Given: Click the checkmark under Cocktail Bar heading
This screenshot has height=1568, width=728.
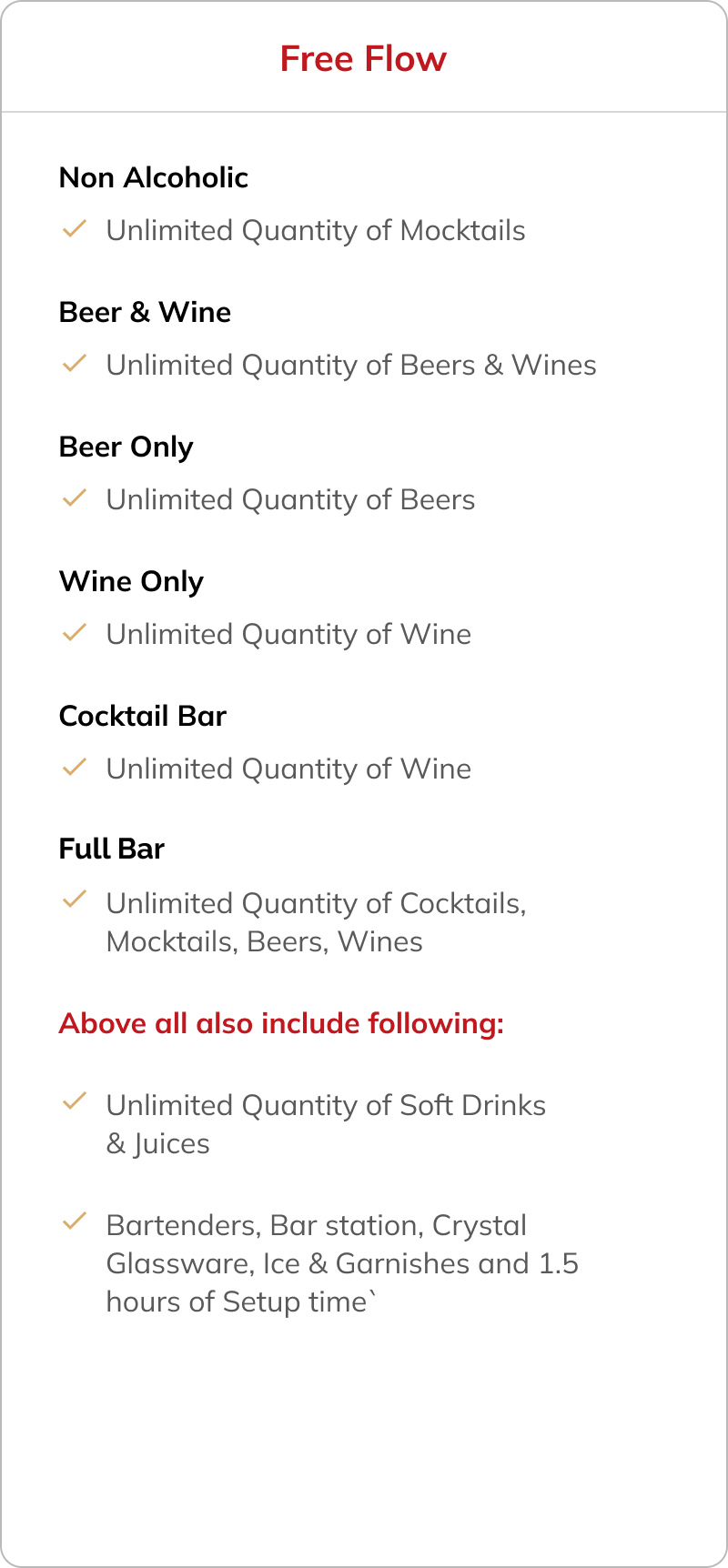Looking at the screenshot, I should pyautogui.click(x=74, y=767).
